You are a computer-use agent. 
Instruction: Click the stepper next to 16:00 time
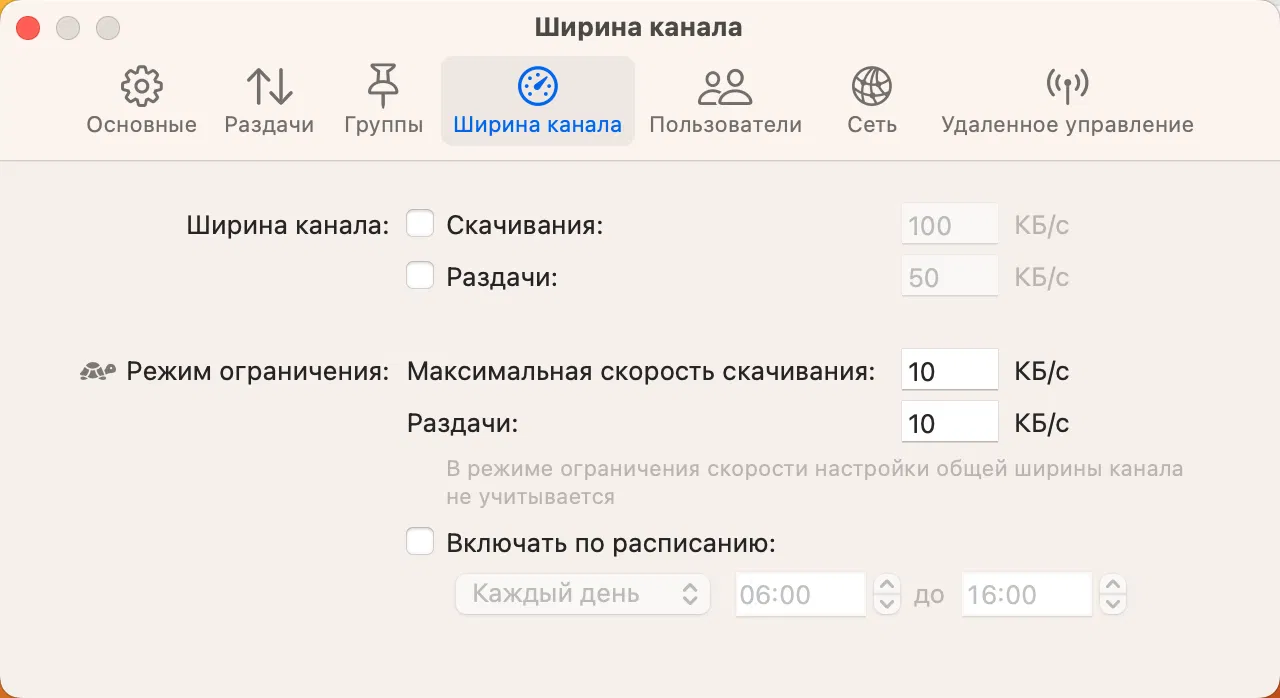(1112, 594)
